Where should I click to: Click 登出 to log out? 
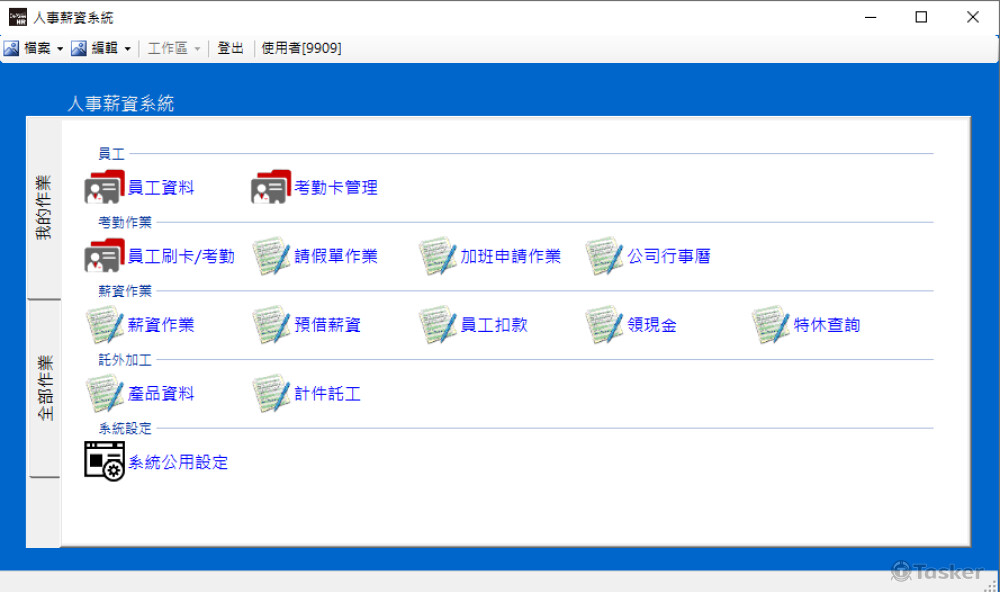point(230,48)
